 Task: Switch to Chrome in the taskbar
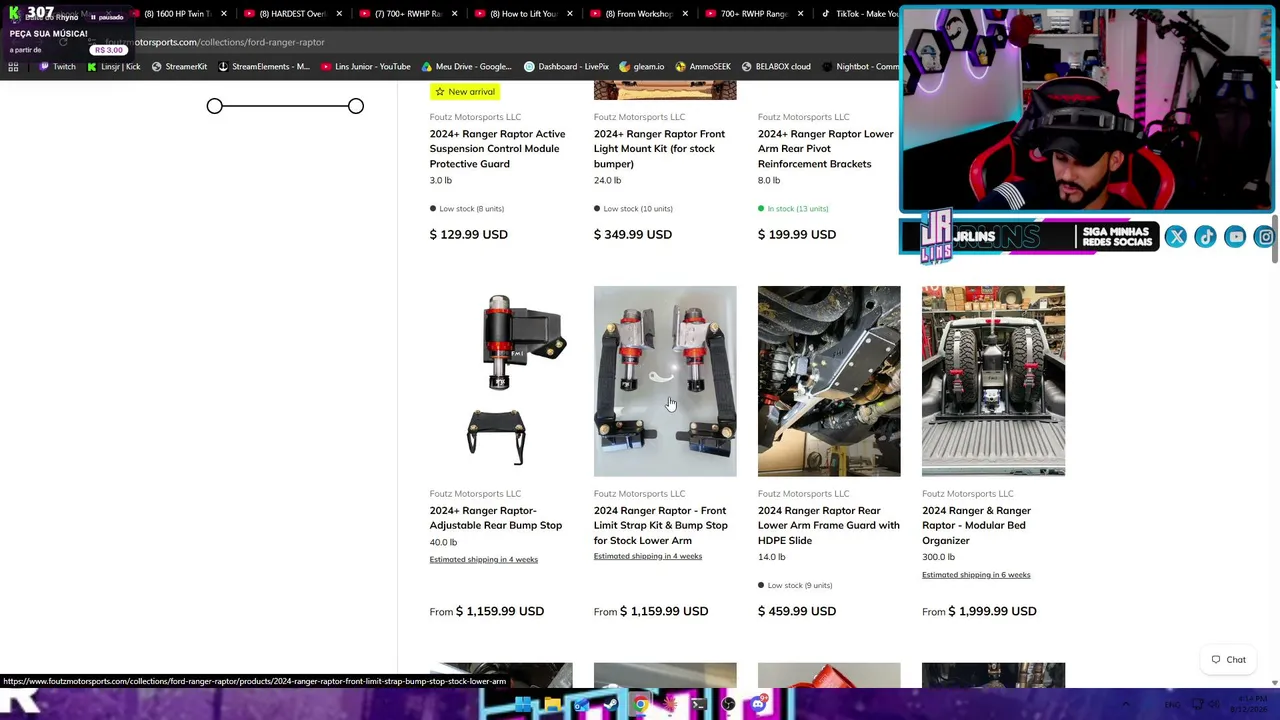(x=640, y=705)
